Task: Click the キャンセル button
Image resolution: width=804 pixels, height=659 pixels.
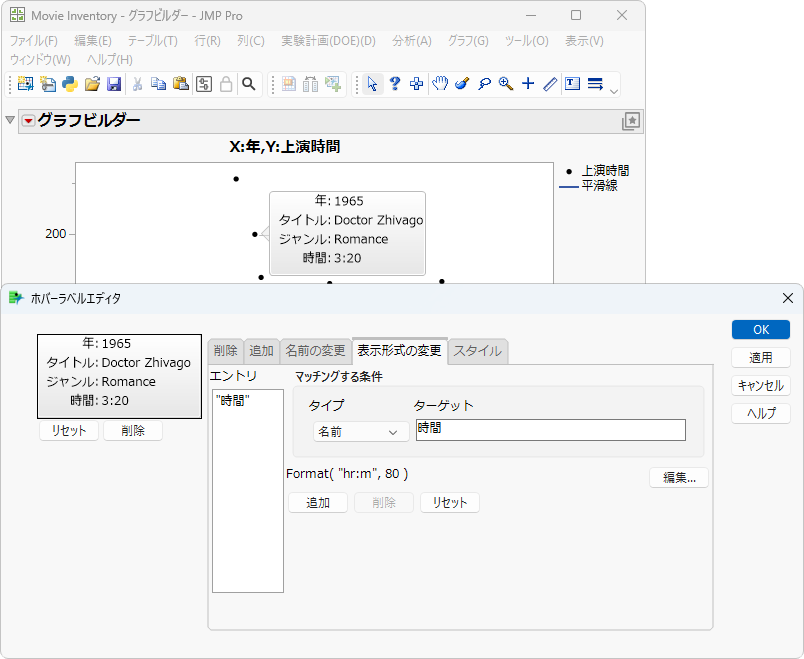Action: [x=761, y=386]
